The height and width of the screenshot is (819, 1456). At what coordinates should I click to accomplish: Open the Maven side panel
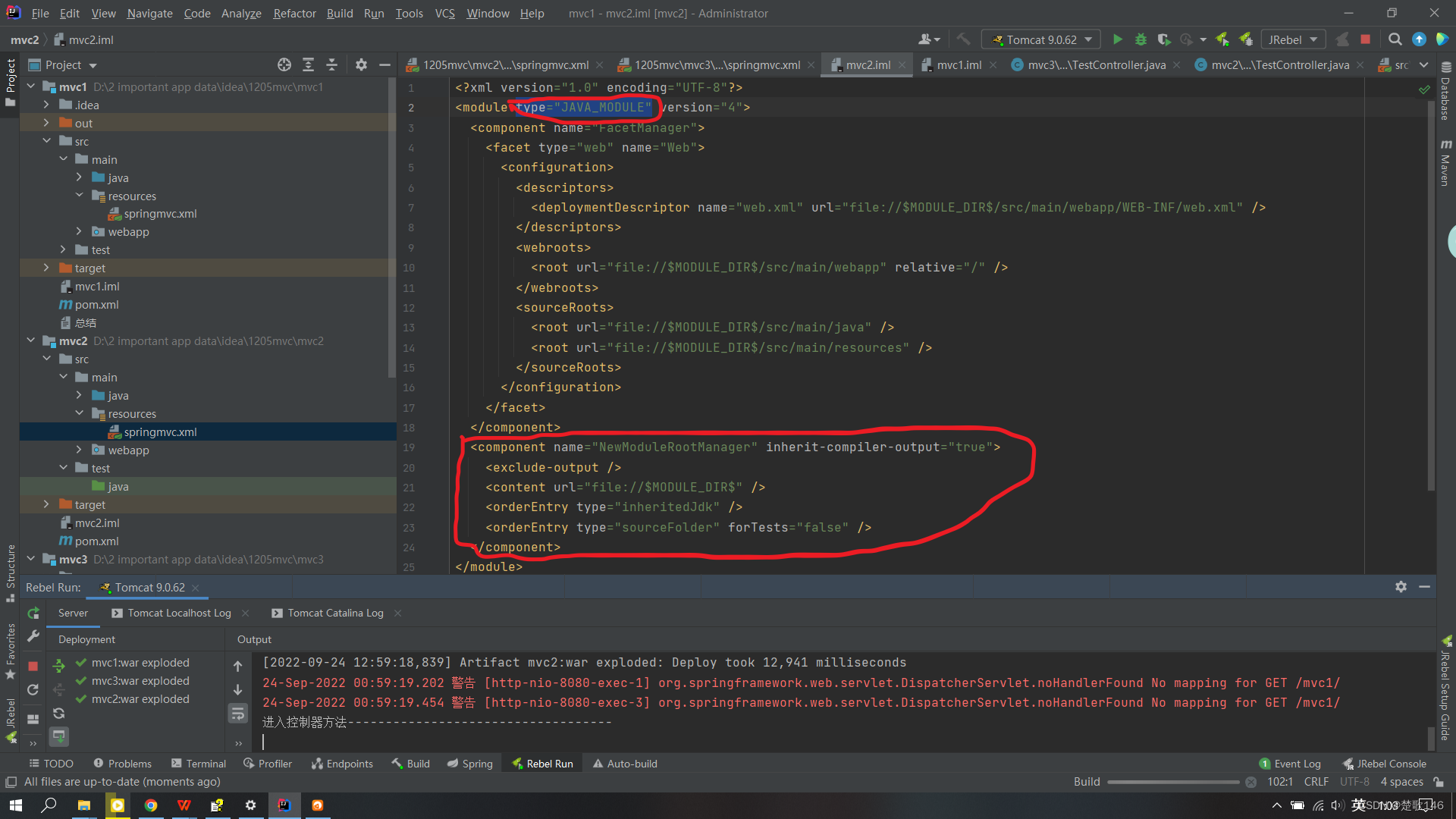tap(1445, 155)
